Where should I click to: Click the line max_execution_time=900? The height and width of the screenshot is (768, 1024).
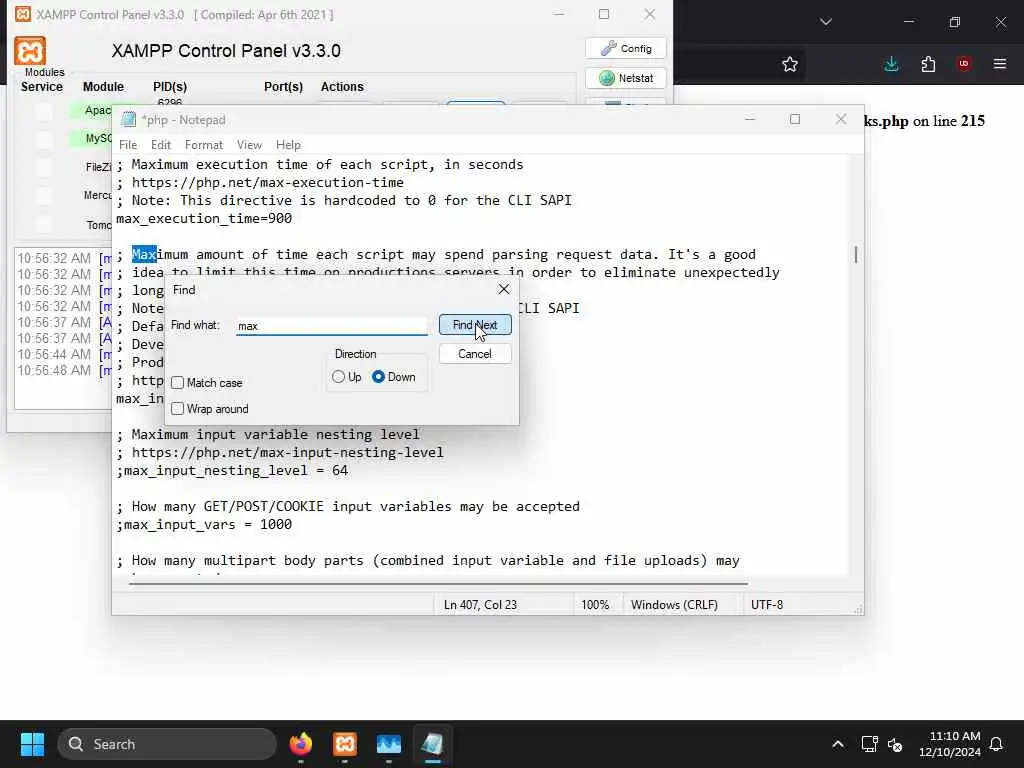pos(204,218)
